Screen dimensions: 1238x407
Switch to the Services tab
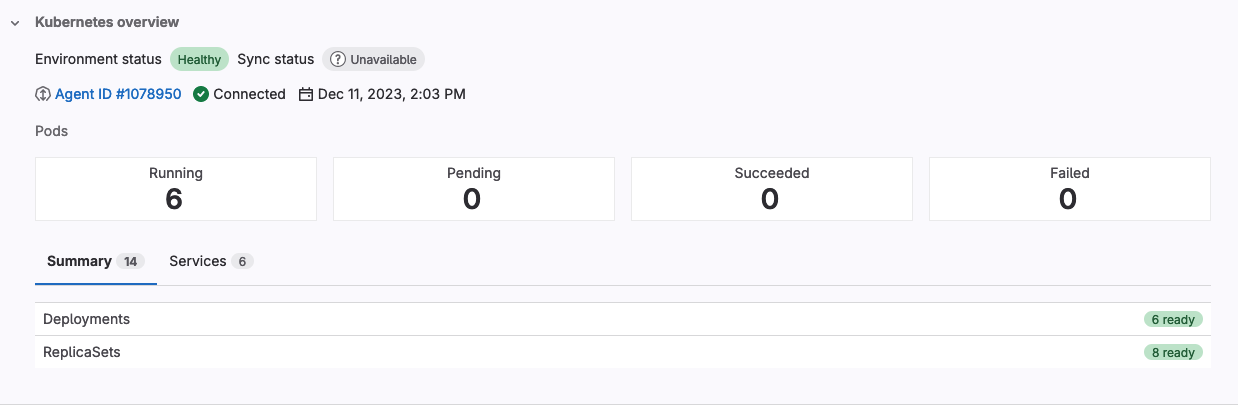pos(198,261)
